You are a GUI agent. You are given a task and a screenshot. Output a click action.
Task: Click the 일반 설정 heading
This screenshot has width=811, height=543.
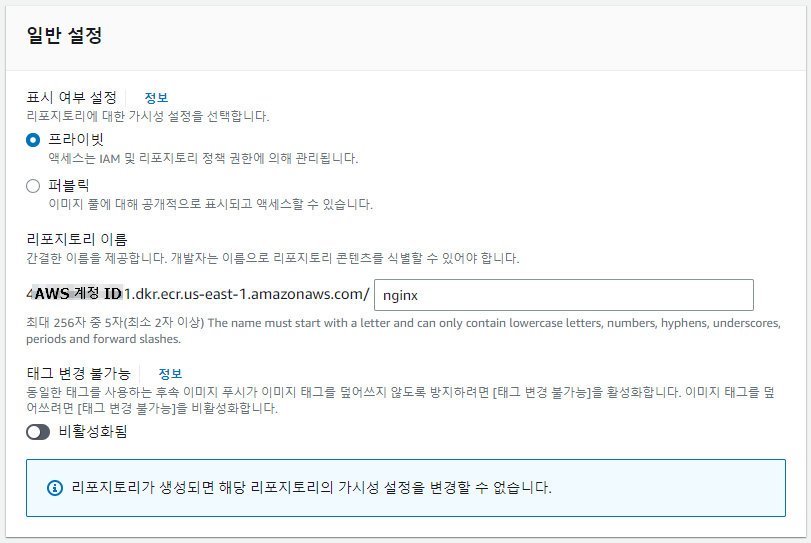tap(65, 35)
